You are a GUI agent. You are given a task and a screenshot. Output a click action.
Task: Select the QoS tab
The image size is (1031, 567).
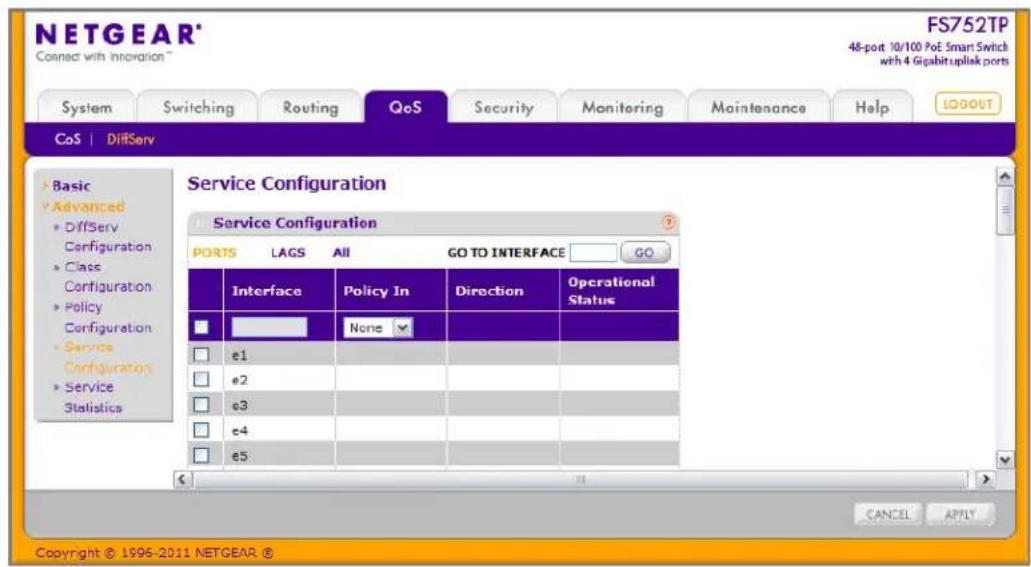(x=406, y=107)
